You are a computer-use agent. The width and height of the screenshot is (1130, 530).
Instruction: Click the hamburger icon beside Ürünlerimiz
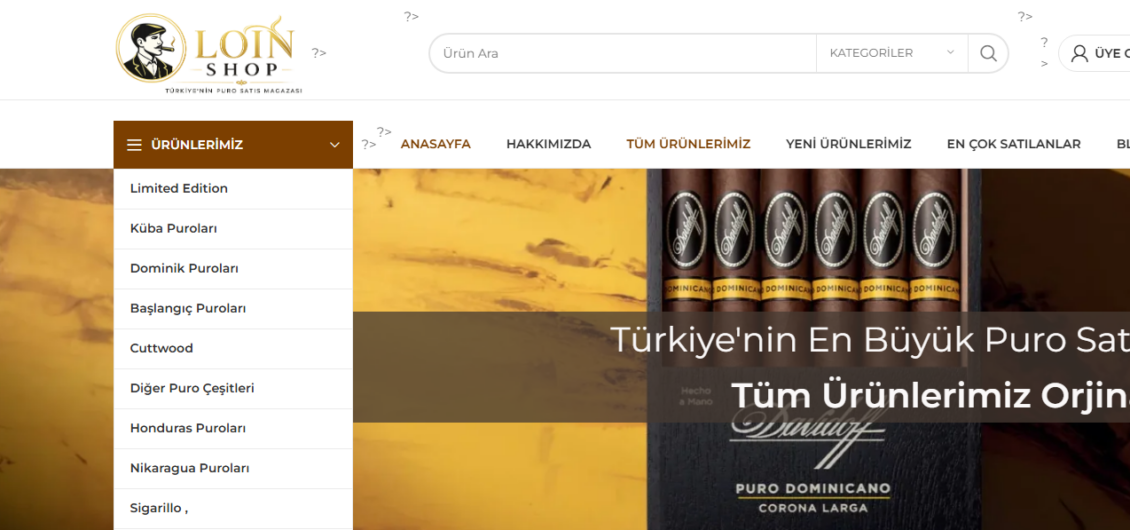[x=134, y=145]
